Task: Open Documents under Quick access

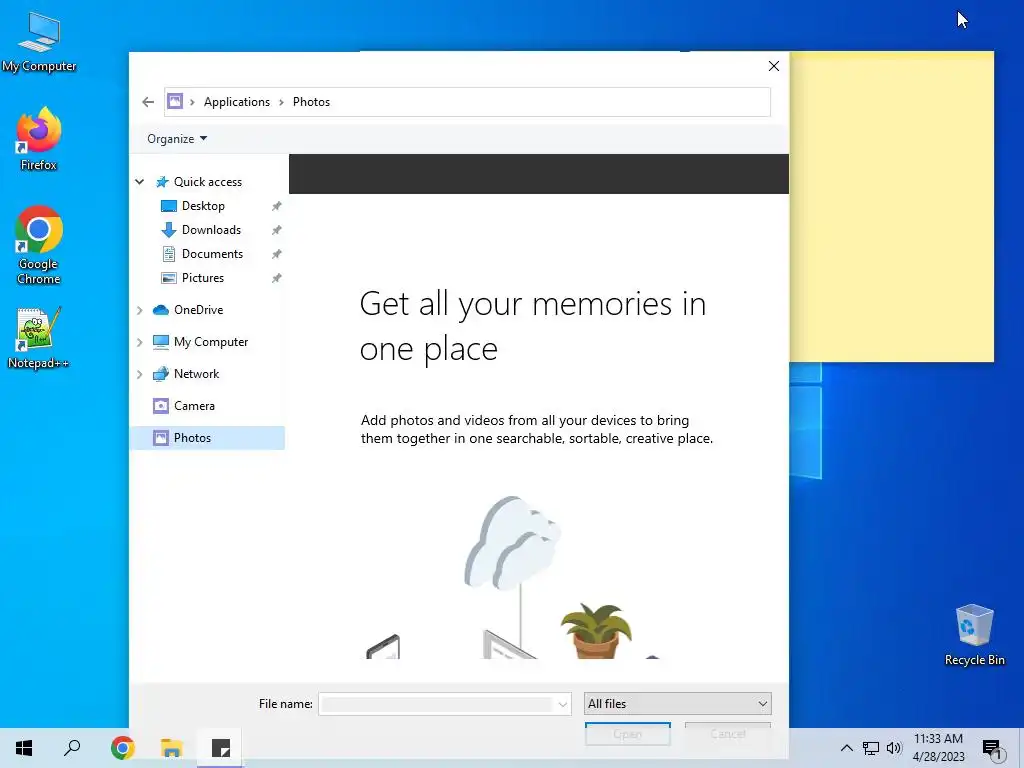Action: 212,254
